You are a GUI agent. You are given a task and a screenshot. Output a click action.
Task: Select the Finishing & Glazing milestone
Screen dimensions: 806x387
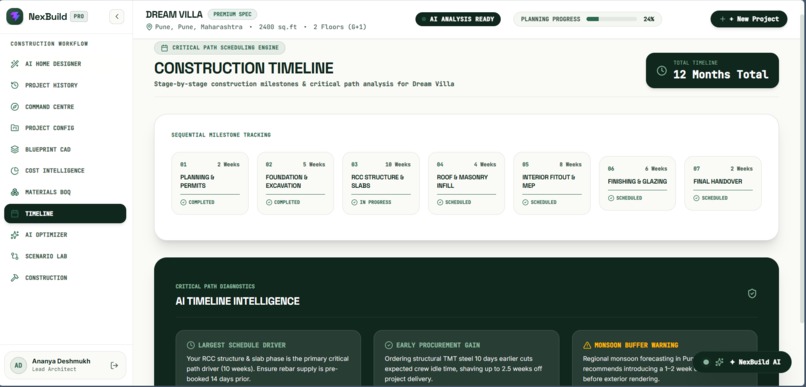(637, 183)
